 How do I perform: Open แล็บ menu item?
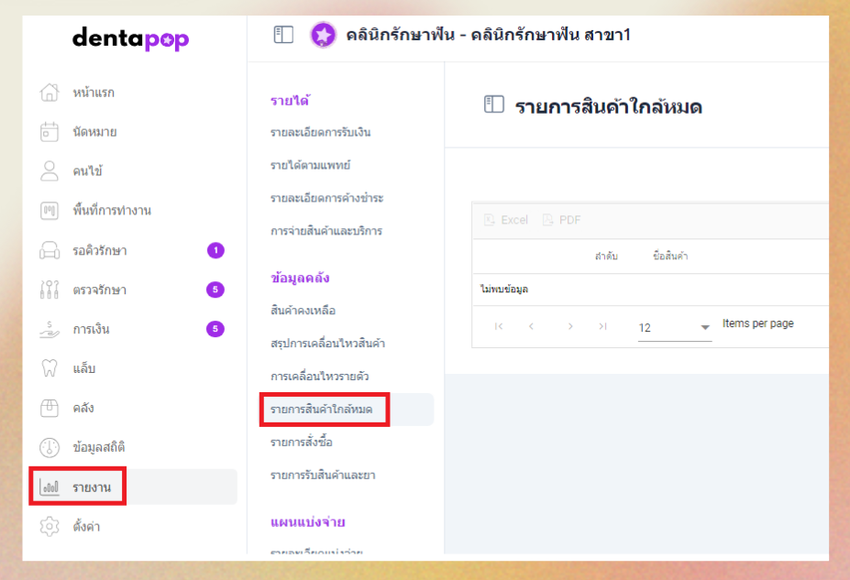click(x=84, y=369)
